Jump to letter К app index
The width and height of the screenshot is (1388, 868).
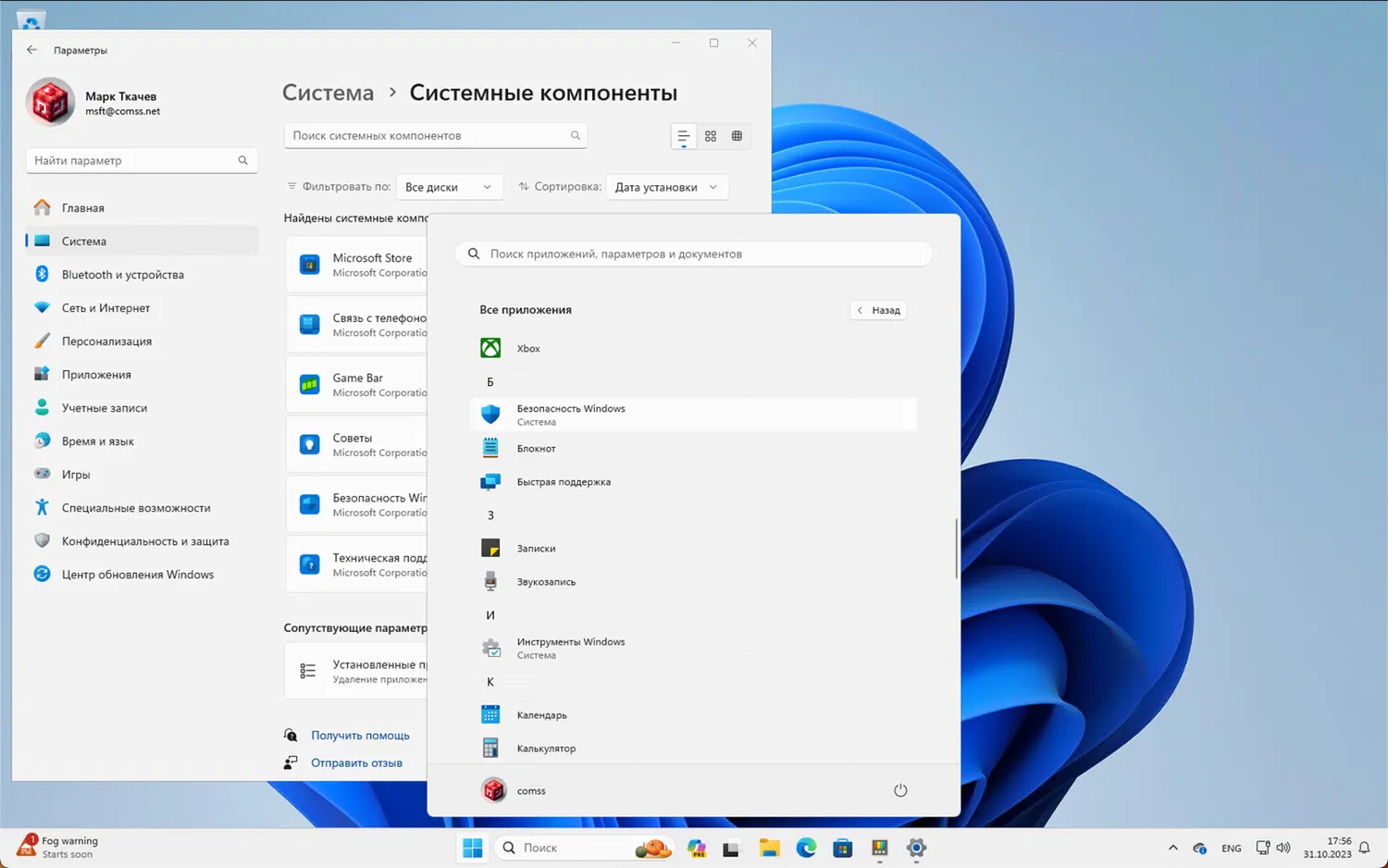tap(490, 682)
